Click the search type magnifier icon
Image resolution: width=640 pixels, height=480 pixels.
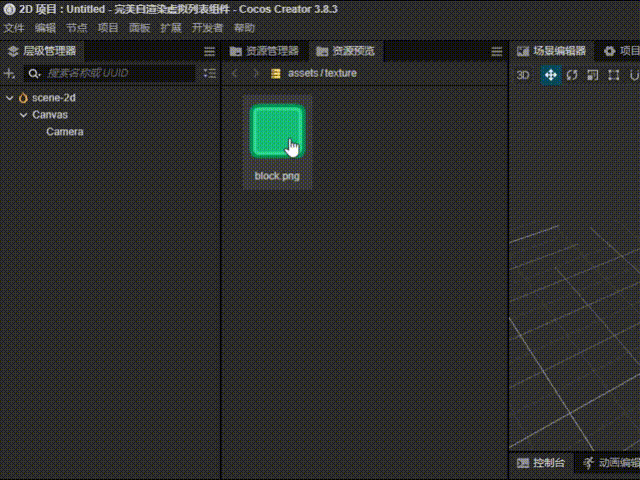(x=34, y=73)
